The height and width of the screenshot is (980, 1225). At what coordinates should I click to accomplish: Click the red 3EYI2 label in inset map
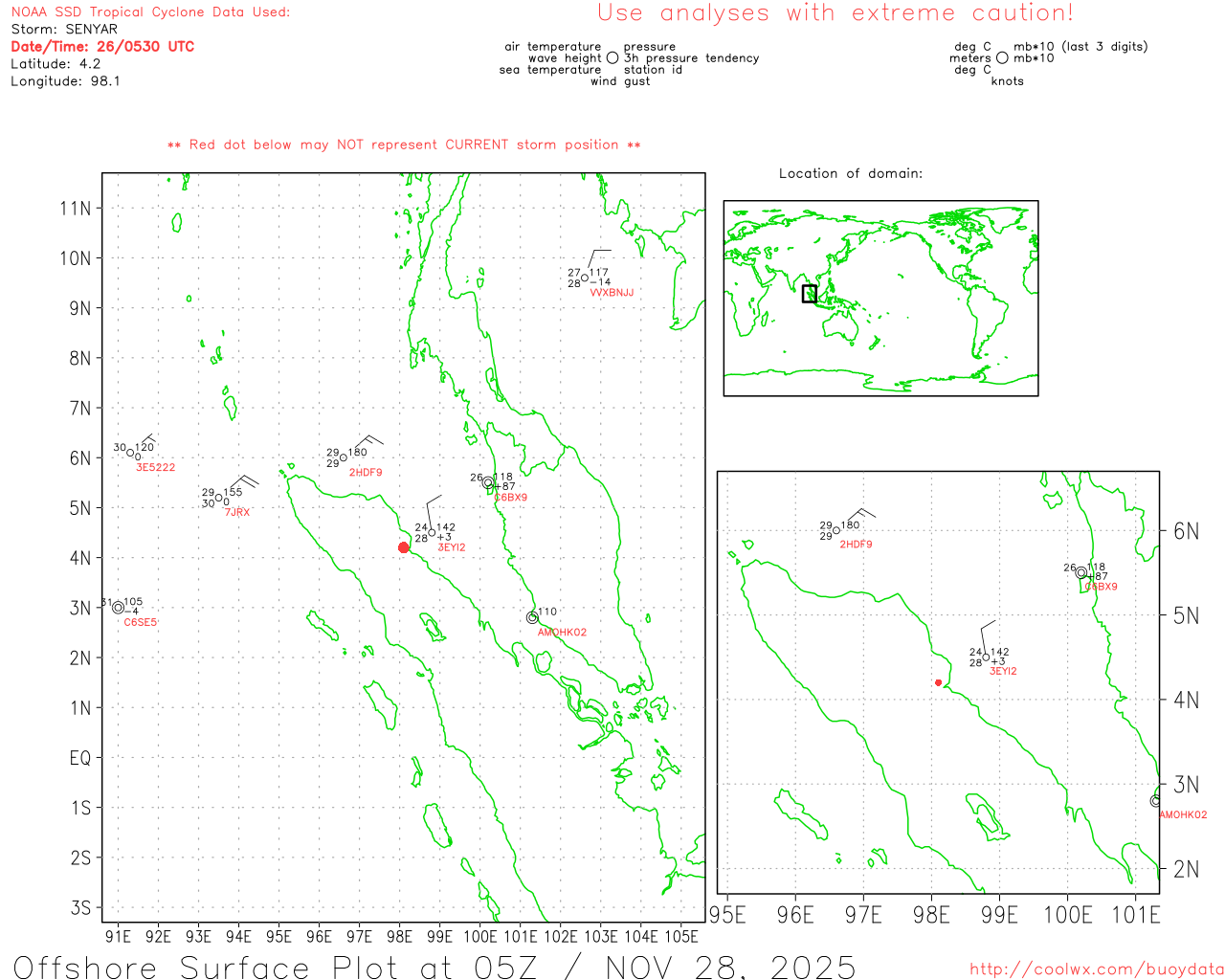(x=1003, y=672)
